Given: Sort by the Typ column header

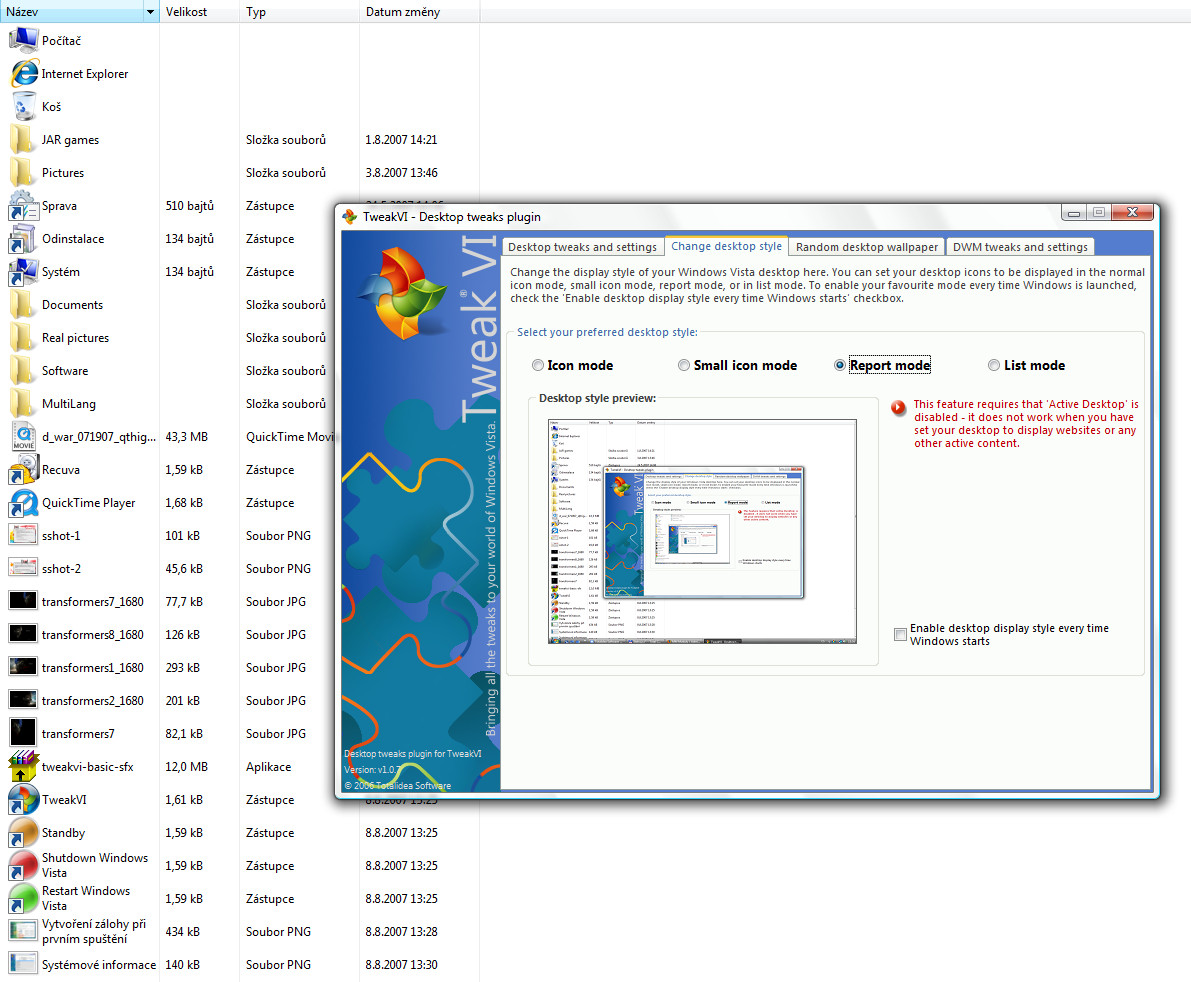Looking at the screenshot, I should pyautogui.click(x=299, y=12).
